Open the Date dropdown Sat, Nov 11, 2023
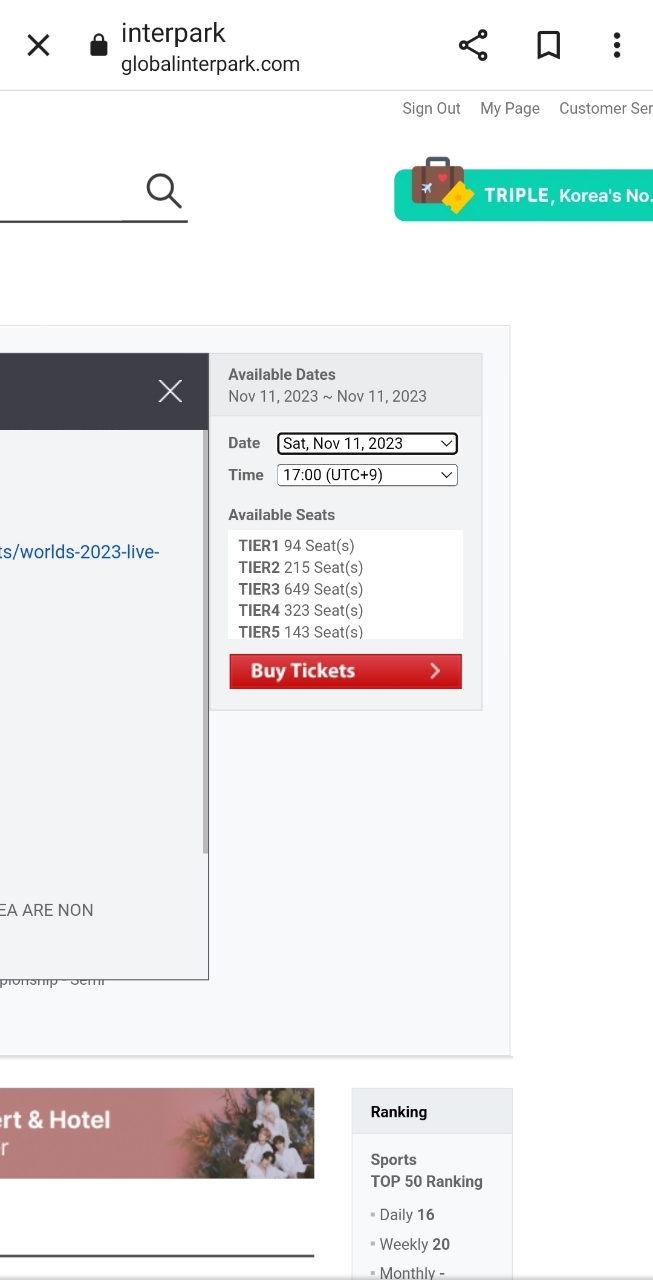The height and width of the screenshot is (1280, 653). coord(367,443)
